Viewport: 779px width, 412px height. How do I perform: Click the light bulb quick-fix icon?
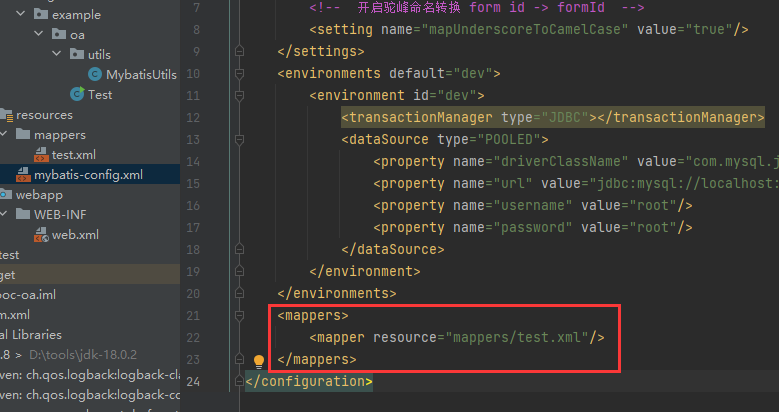click(x=258, y=360)
